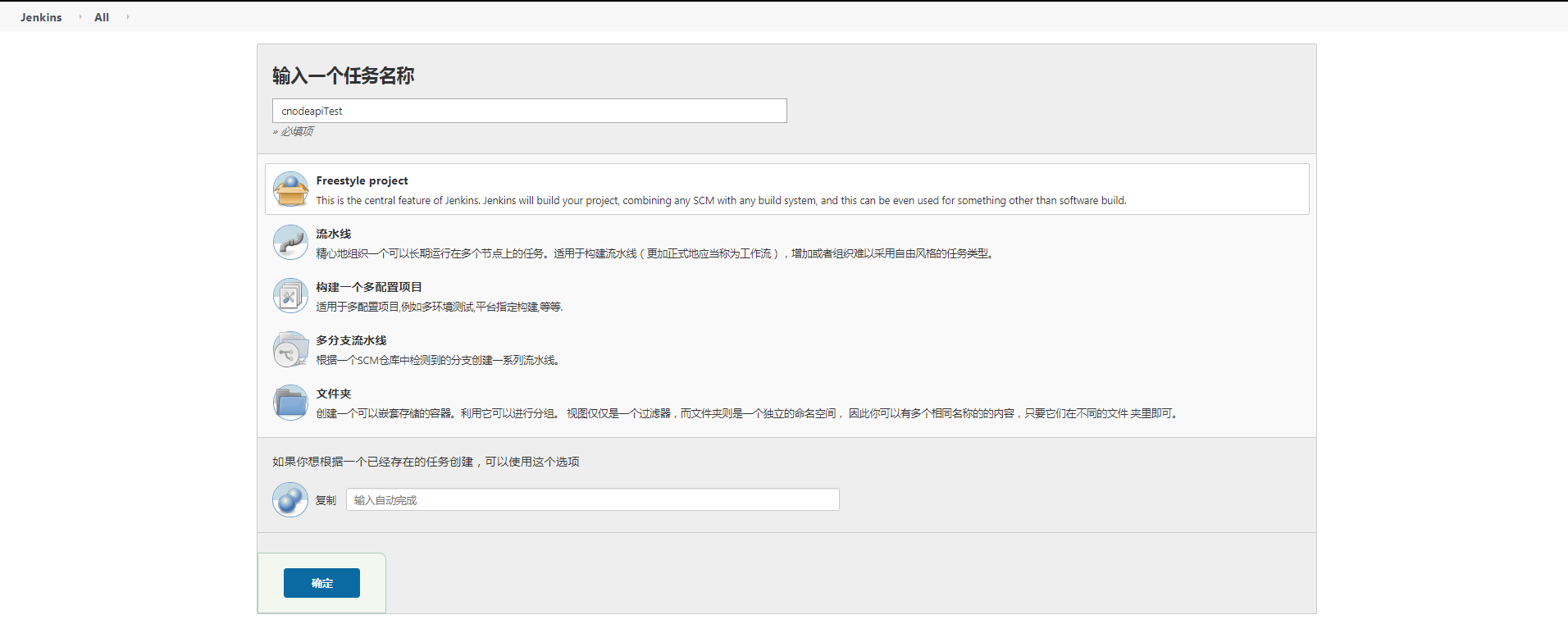Image resolution: width=1568 pixels, height=633 pixels.
Task: Click the 构建一个多配置项目 icon
Action: pyautogui.click(x=290, y=296)
